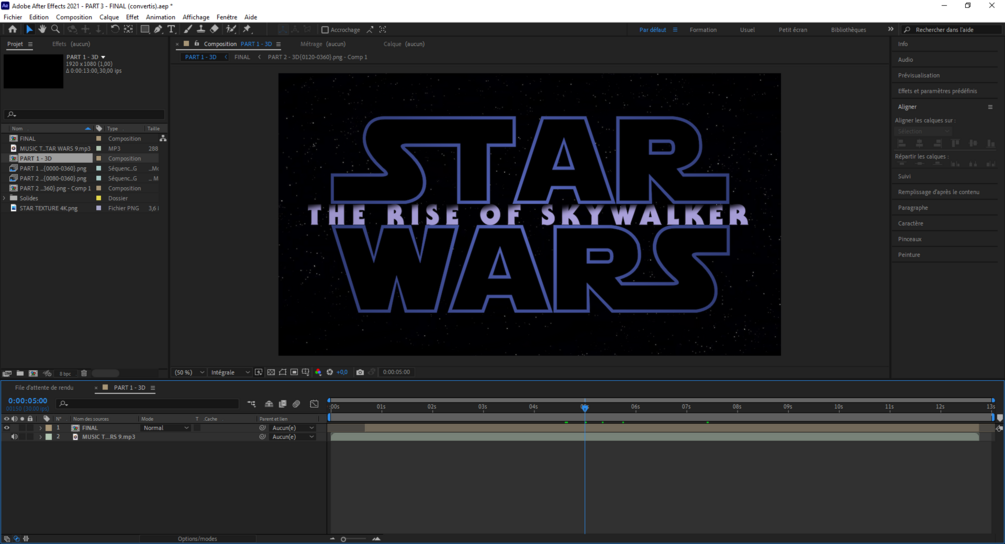Image resolution: width=1005 pixels, height=544 pixels.
Task: Create a new folder in Project panel
Action: point(20,374)
